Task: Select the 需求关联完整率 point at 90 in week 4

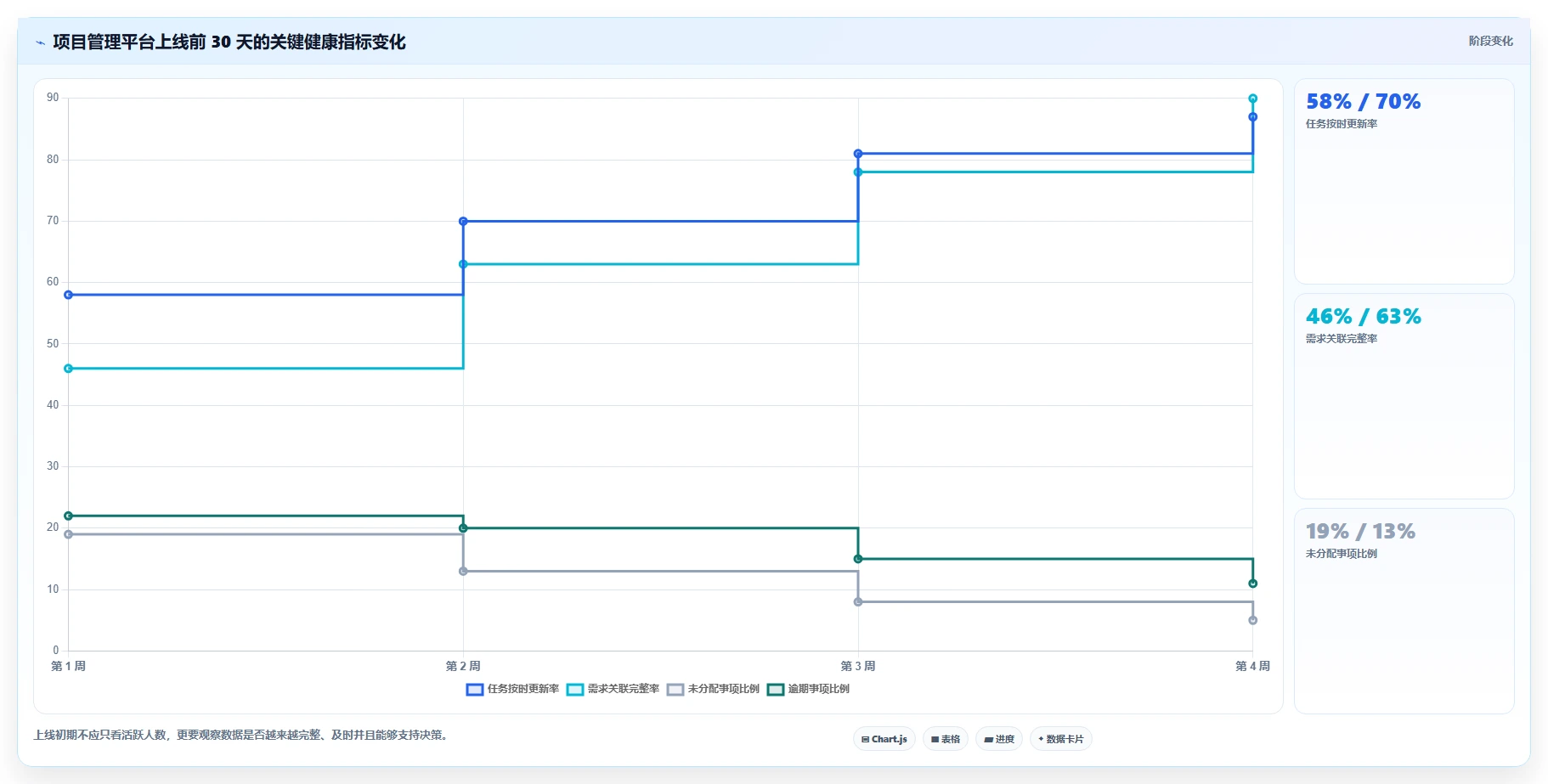Action: [x=1252, y=99]
